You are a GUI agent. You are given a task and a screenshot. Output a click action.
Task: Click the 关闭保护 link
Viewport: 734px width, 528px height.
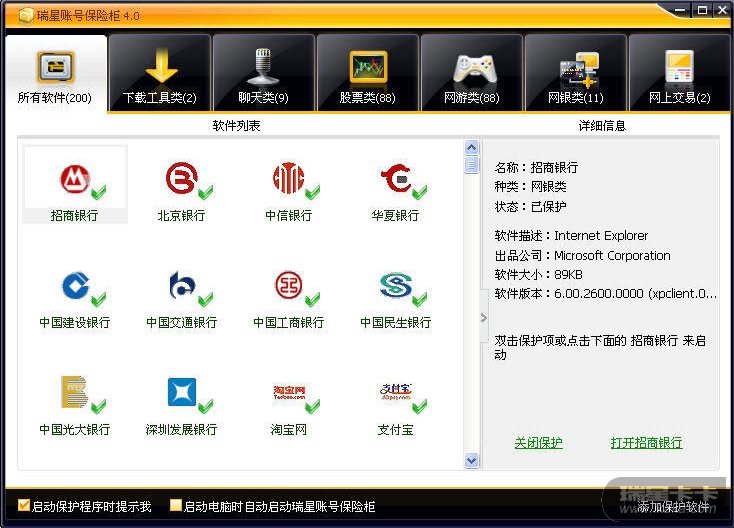(x=538, y=443)
